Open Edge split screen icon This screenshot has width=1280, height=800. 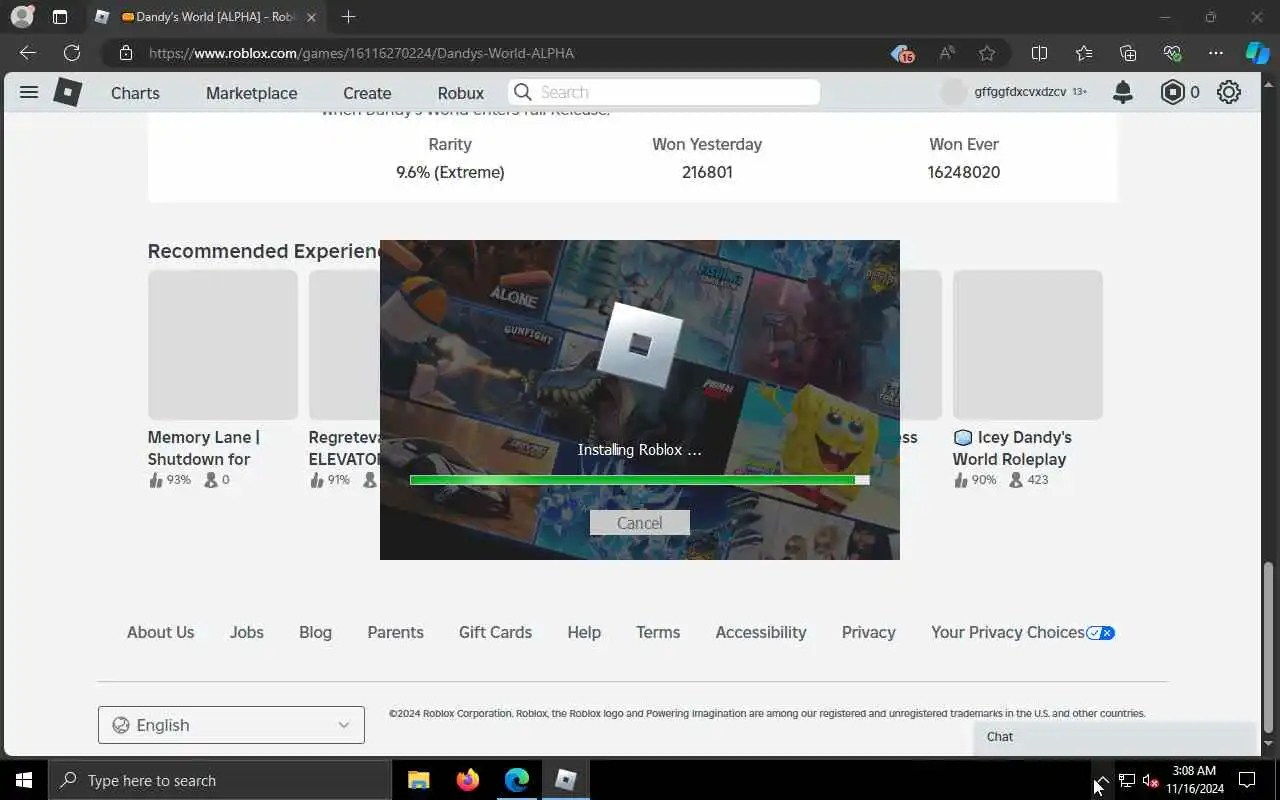1039,53
